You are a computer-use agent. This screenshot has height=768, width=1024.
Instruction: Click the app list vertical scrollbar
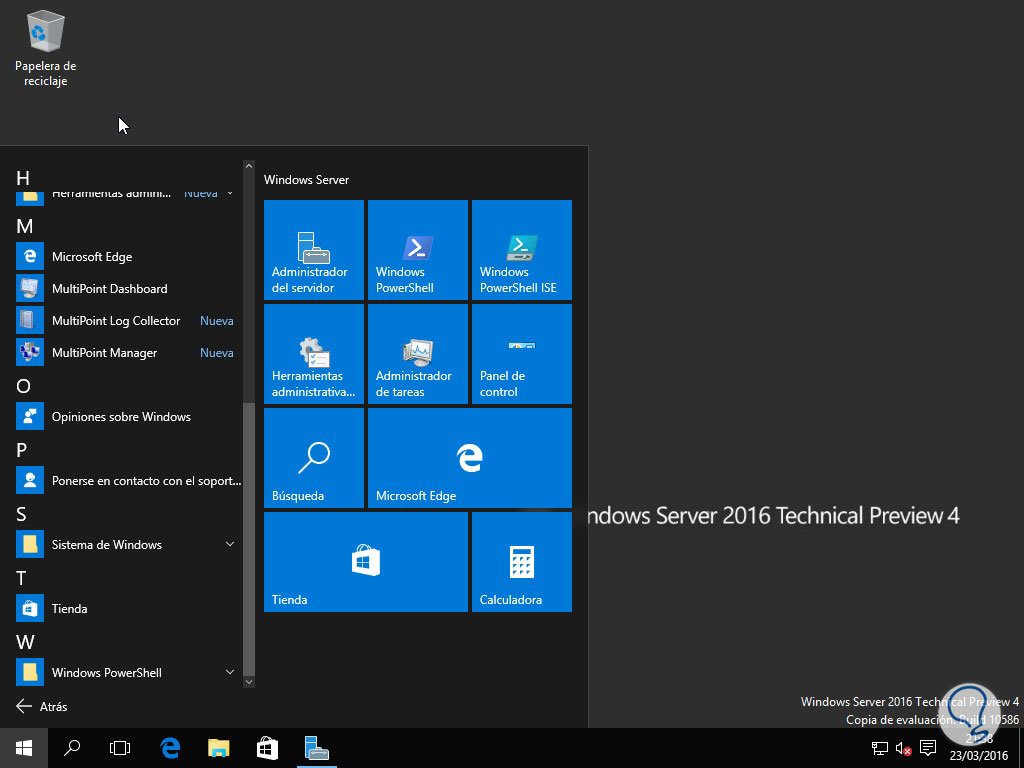pyautogui.click(x=249, y=538)
